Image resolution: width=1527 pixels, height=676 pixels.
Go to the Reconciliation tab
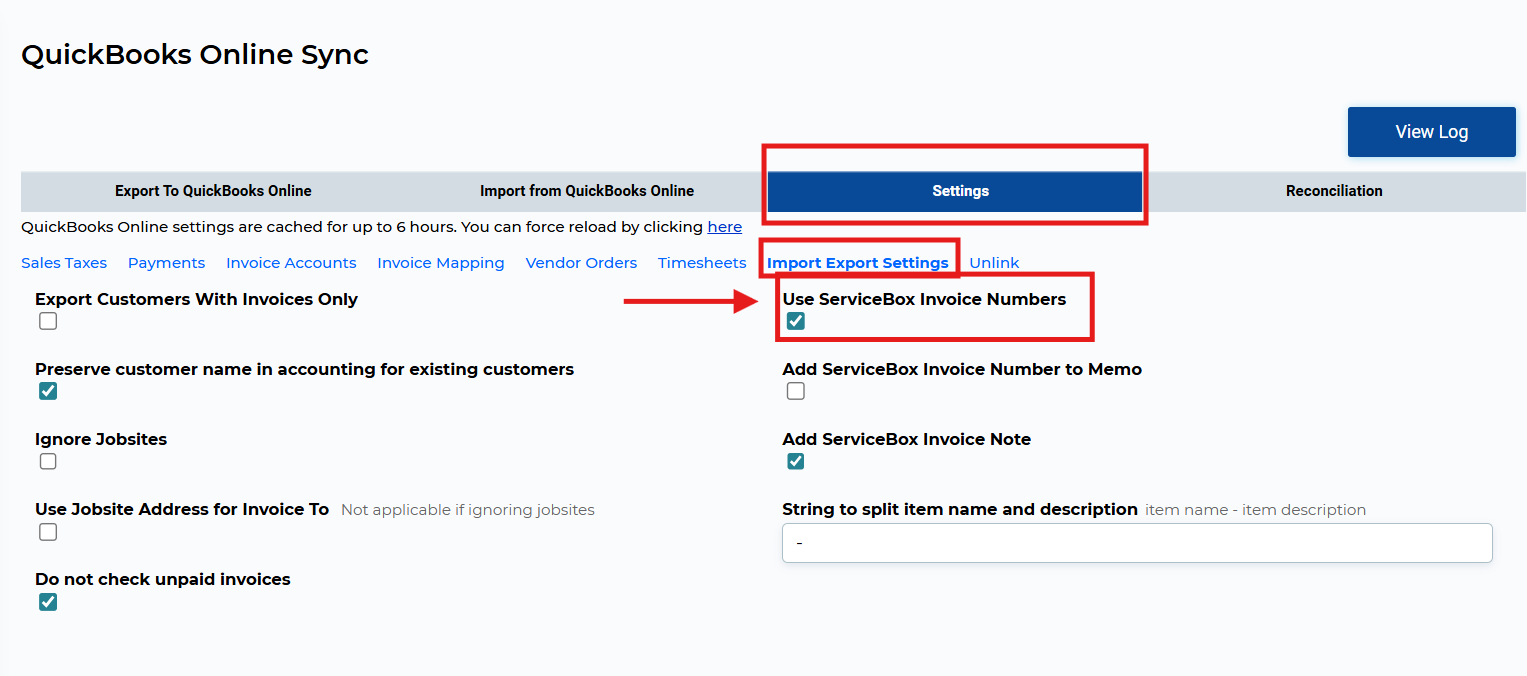point(1333,191)
